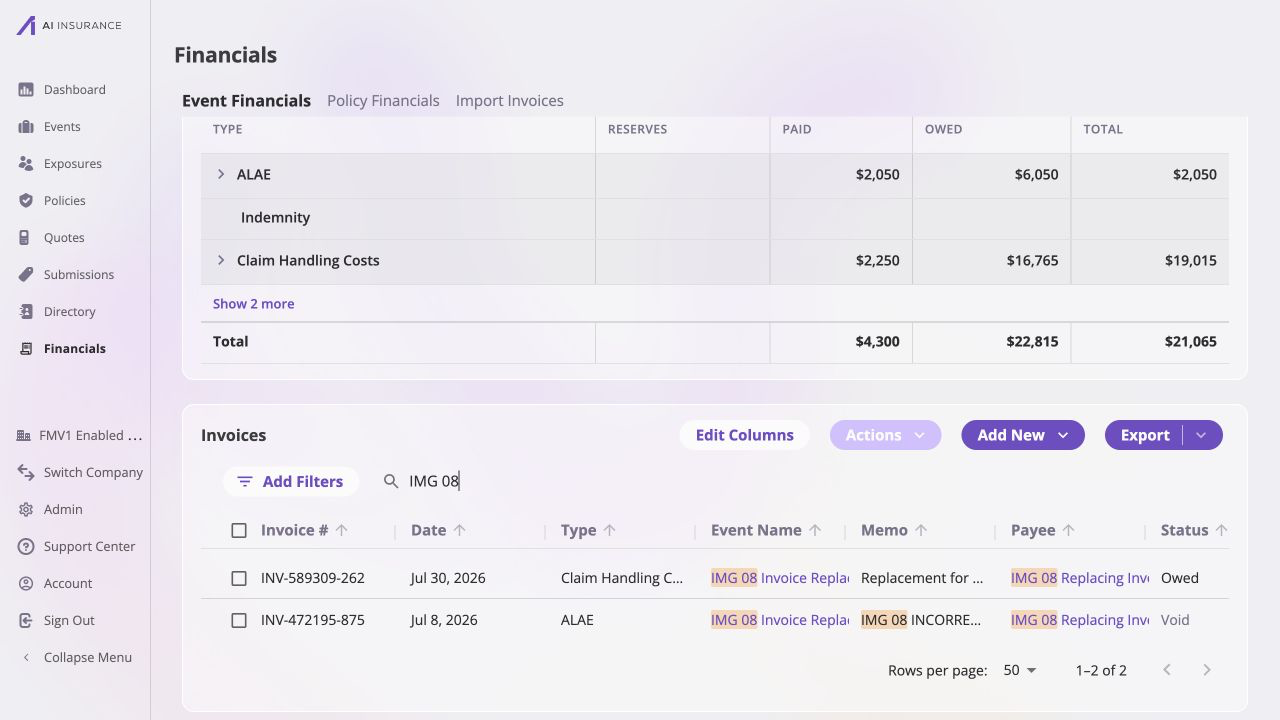Open Dashboard via its chart icon
1280x720 pixels.
coord(26,90)
